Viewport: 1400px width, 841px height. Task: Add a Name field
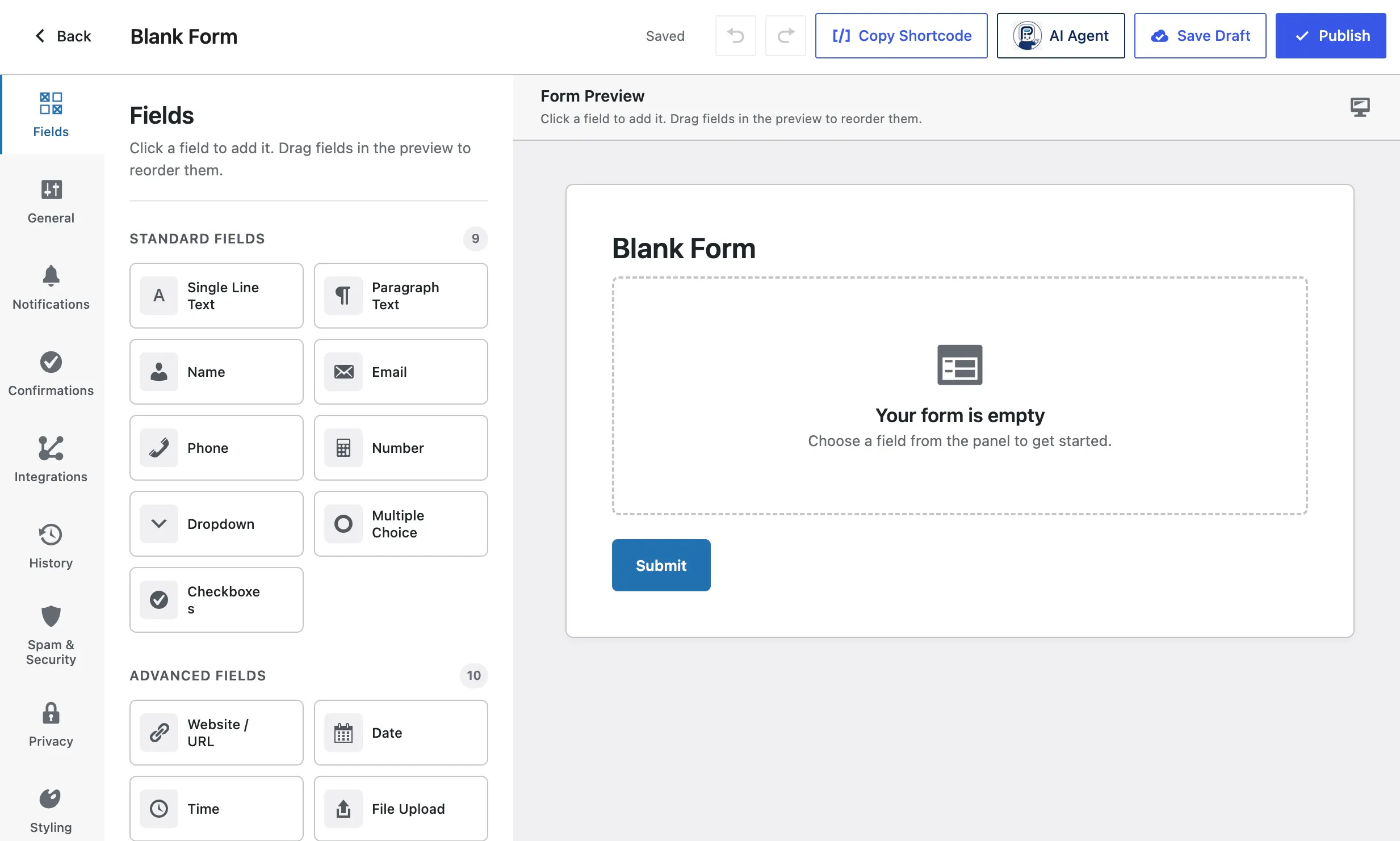tap(216, 372)
